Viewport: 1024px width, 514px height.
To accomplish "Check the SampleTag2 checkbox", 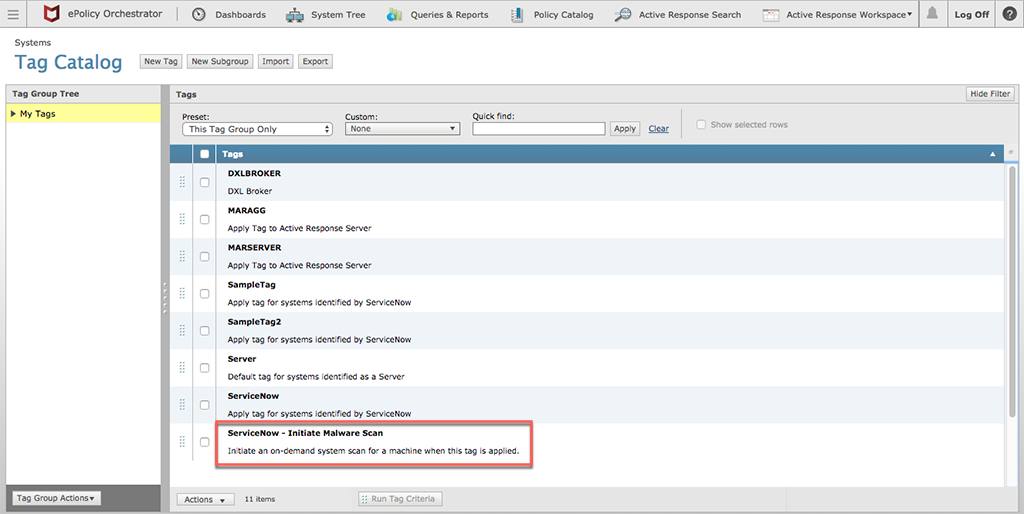I will click(204, 331).
